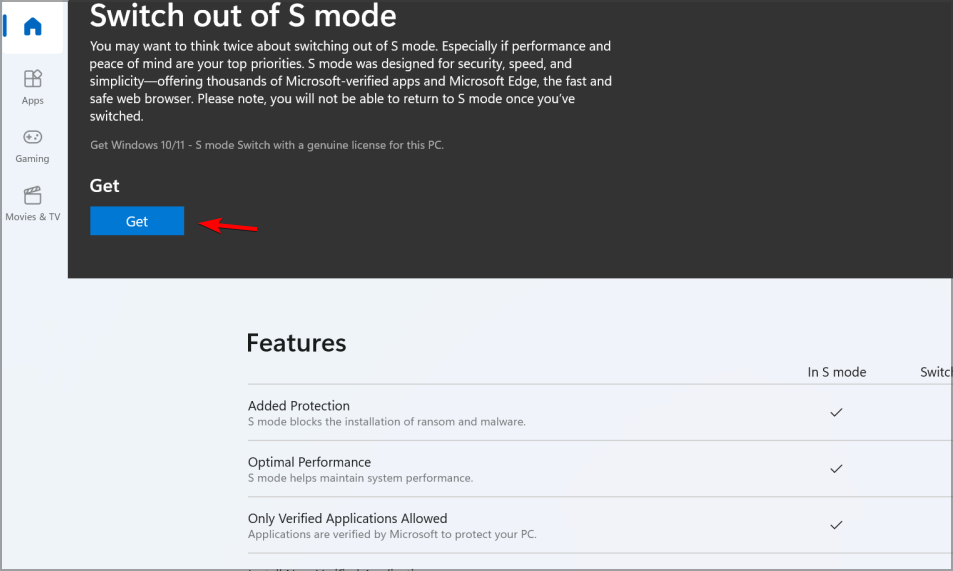This screenshot has height=571, width=953.
Task: Click the Get heading above the button
Action: point(104,186)
